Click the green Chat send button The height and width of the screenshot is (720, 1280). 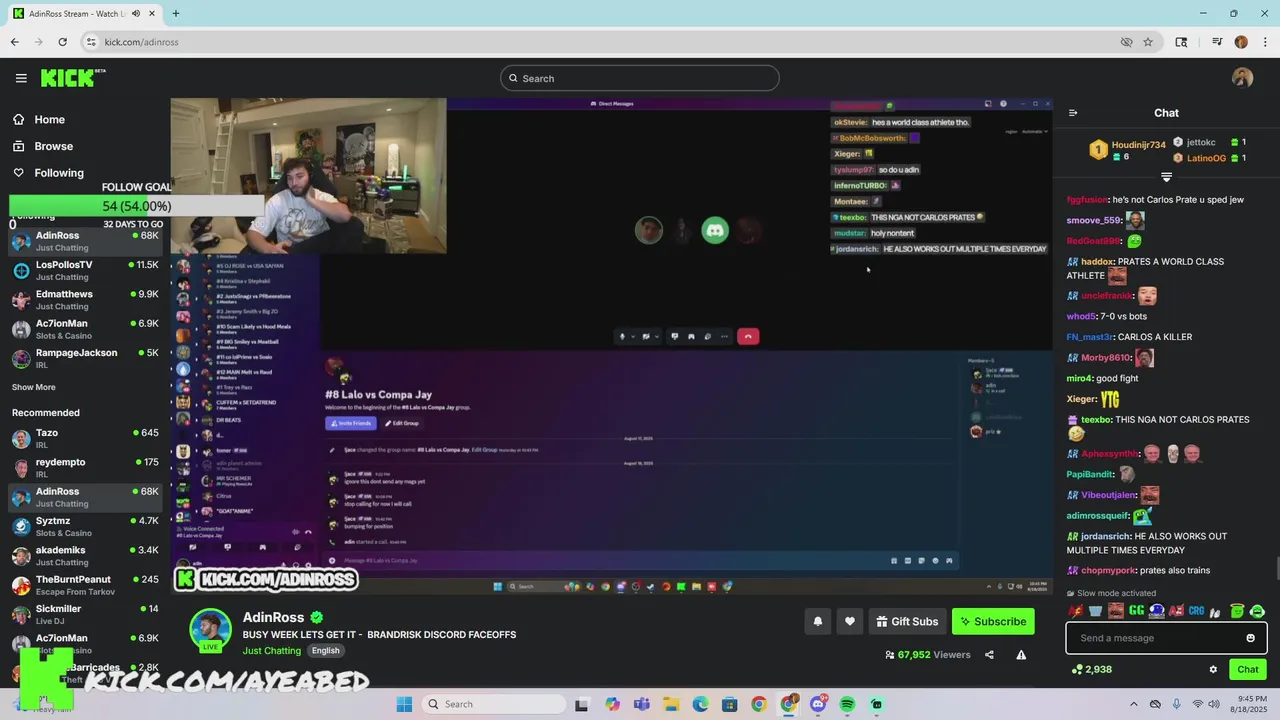[x=1248, y=669]
